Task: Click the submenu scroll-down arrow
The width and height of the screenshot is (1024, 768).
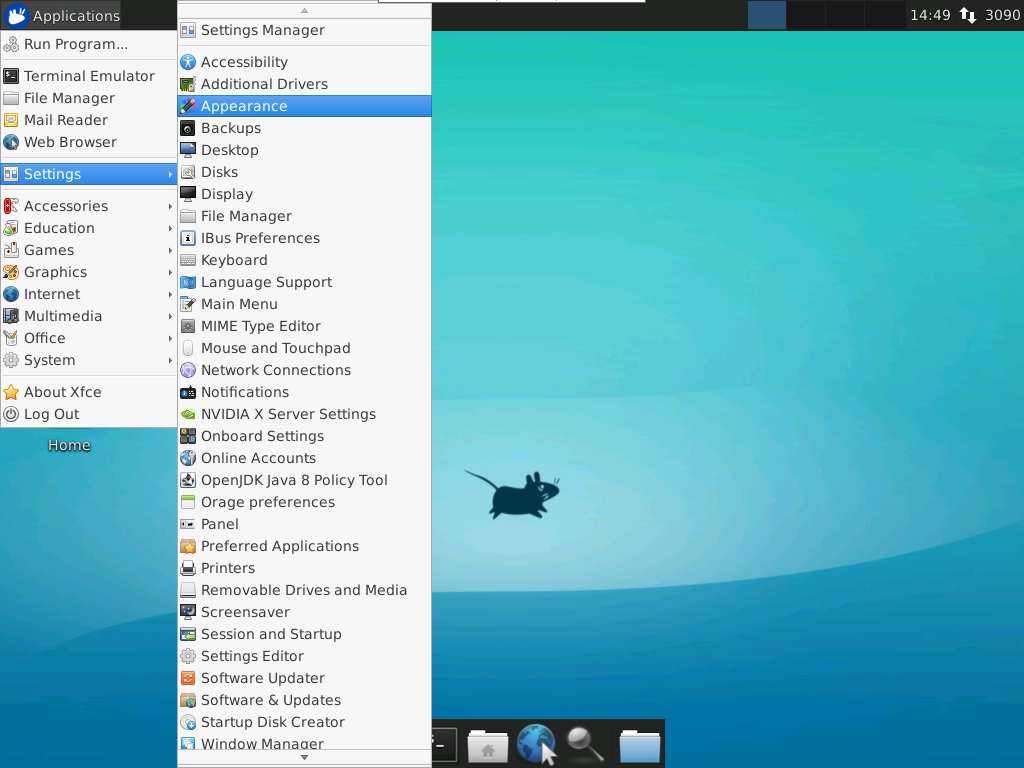Action: click(304, 758)
